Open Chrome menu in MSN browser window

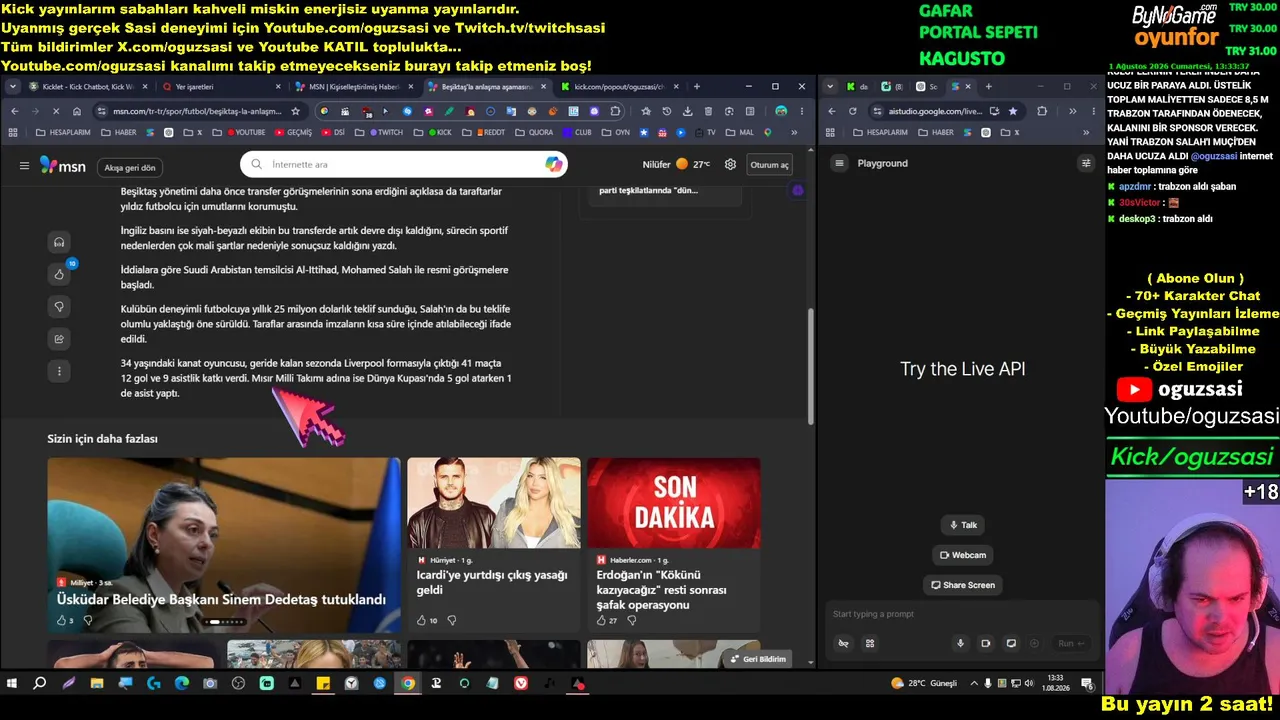pos(801,111)
